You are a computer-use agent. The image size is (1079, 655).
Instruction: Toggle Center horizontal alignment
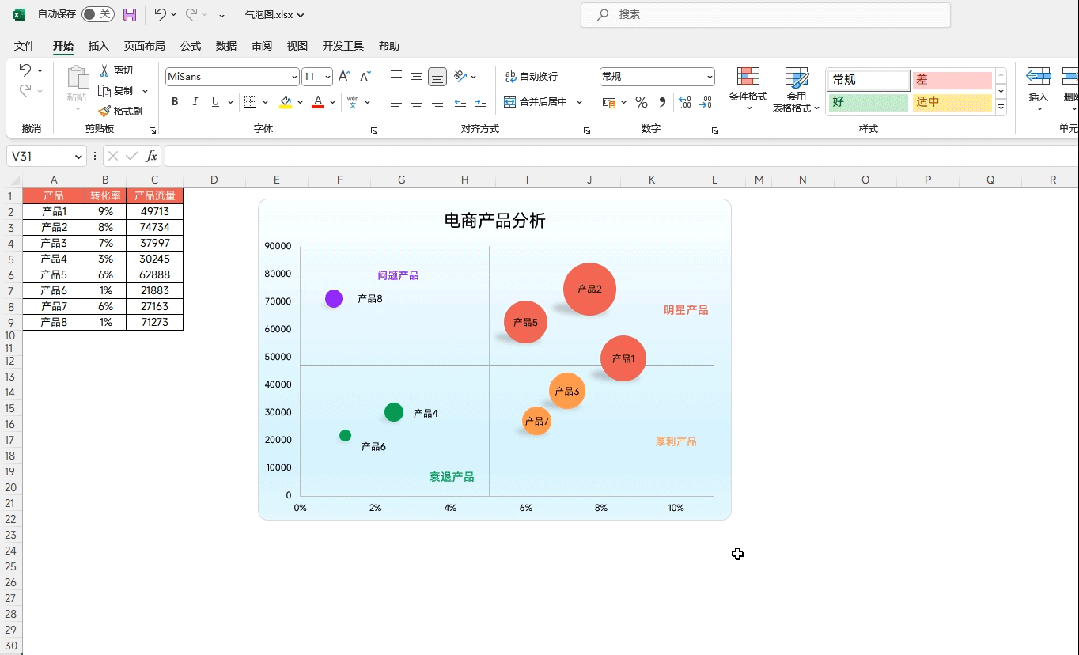[416, 104]
